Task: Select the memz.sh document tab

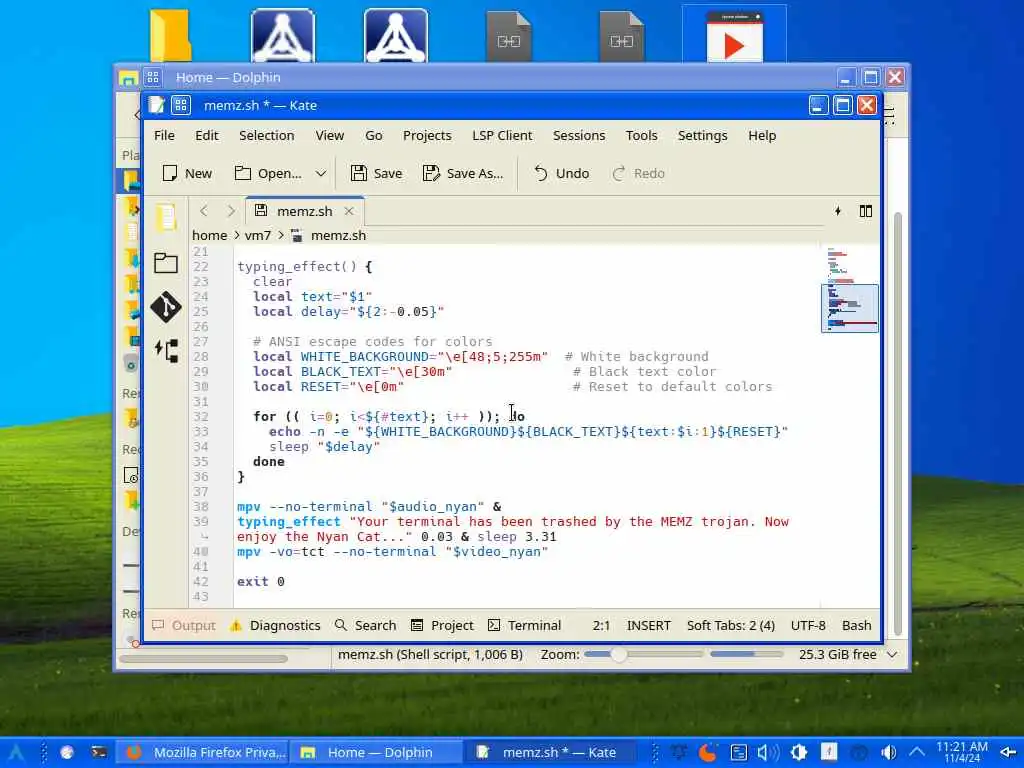Action: [304, 211]
